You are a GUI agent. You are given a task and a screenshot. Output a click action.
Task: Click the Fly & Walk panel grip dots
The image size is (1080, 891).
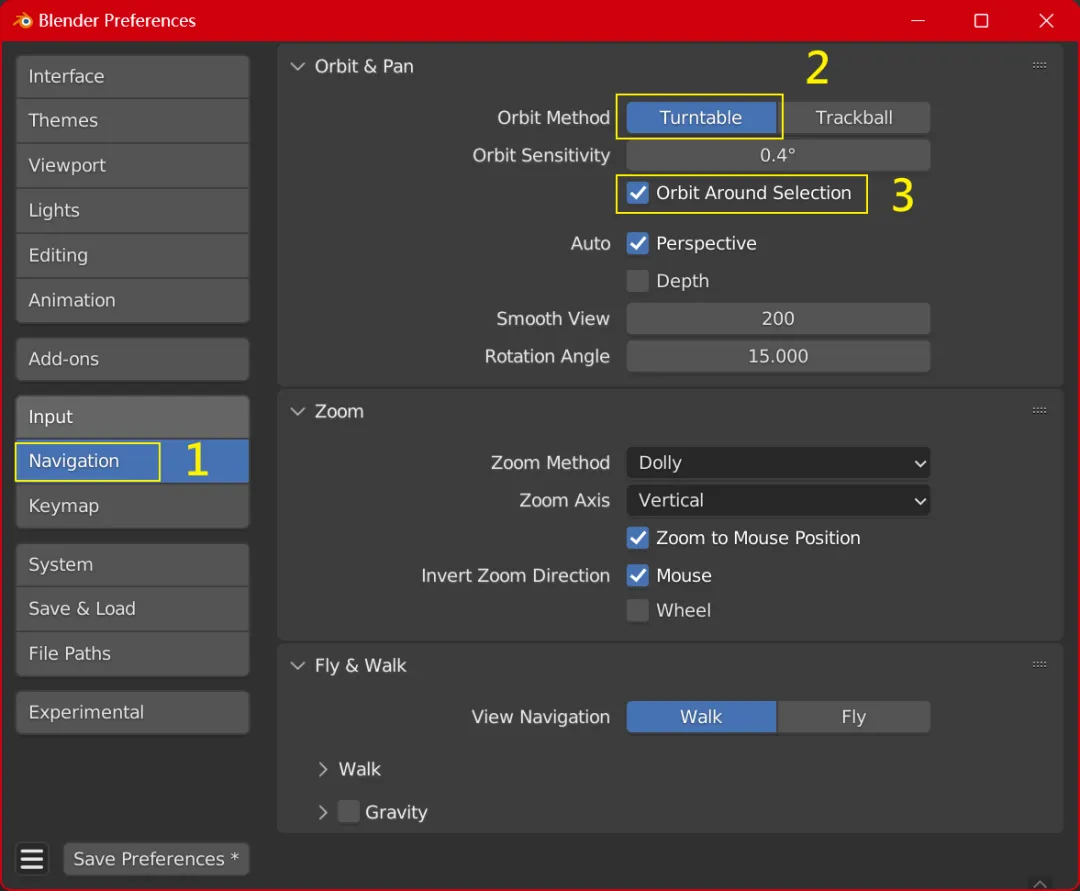pos(1039,664)
